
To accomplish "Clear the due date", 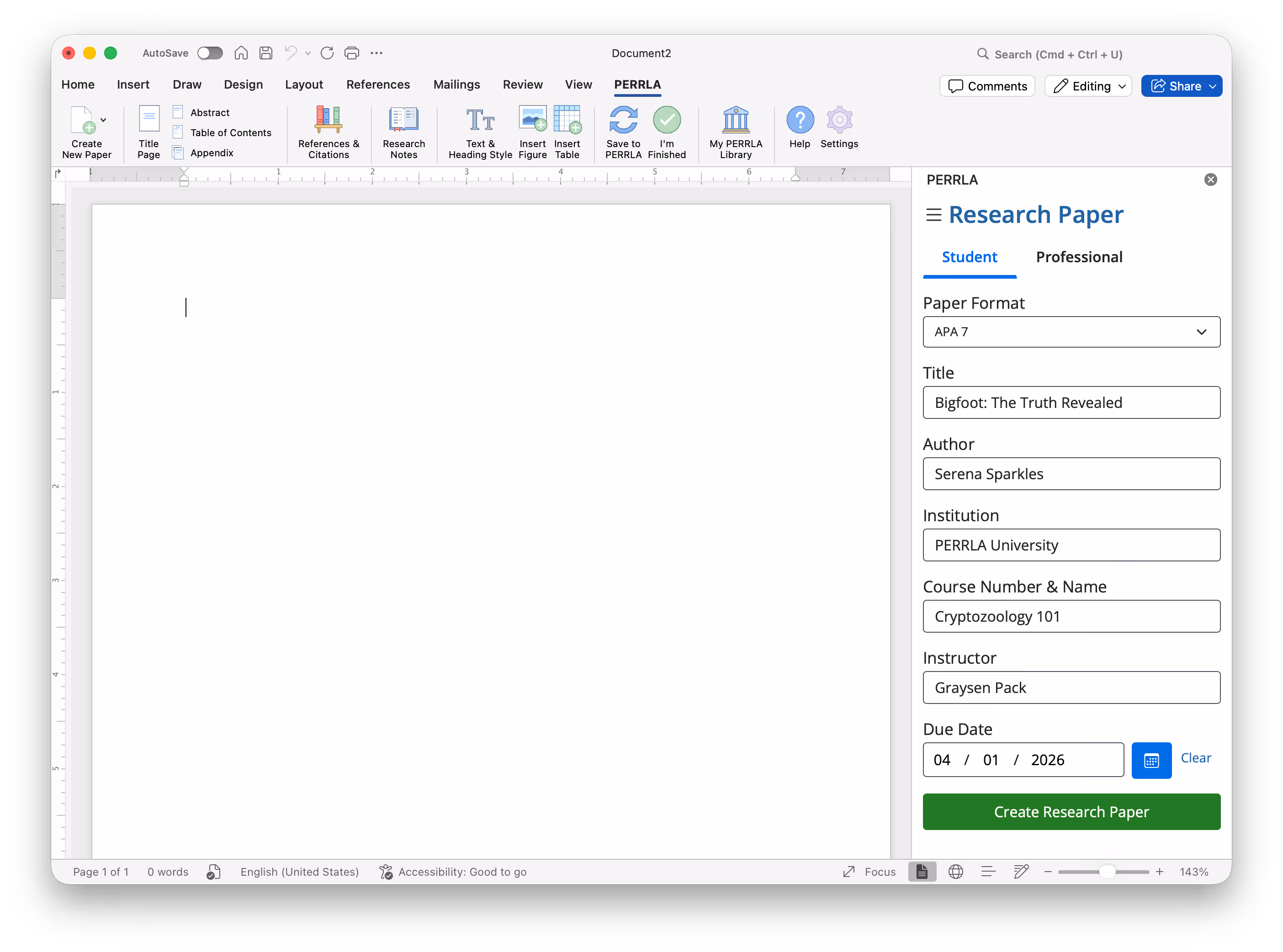I will click(1195, 758).
